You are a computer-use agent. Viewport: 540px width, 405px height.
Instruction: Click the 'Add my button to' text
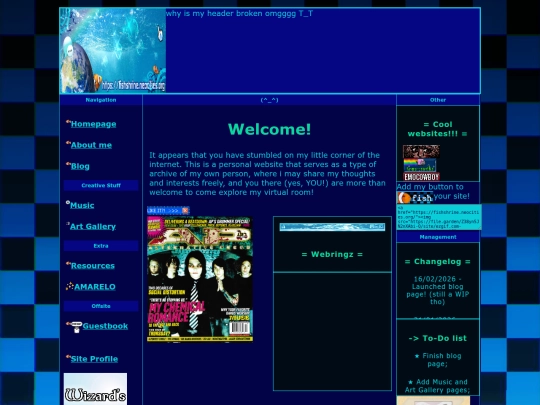tap(430, 187)
